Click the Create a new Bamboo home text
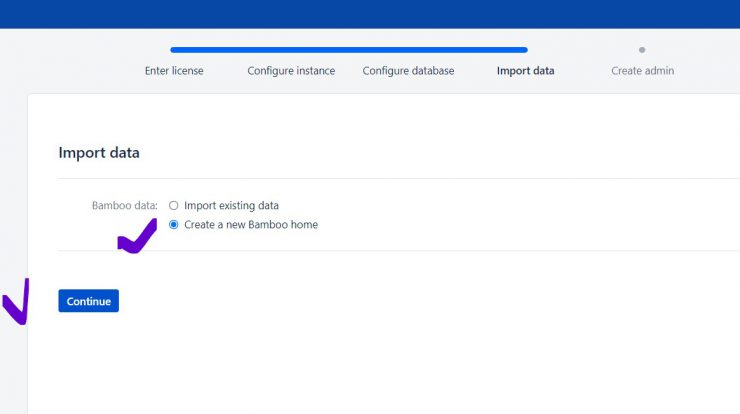This screenshot has width=740, height=414. coord(251,225)
